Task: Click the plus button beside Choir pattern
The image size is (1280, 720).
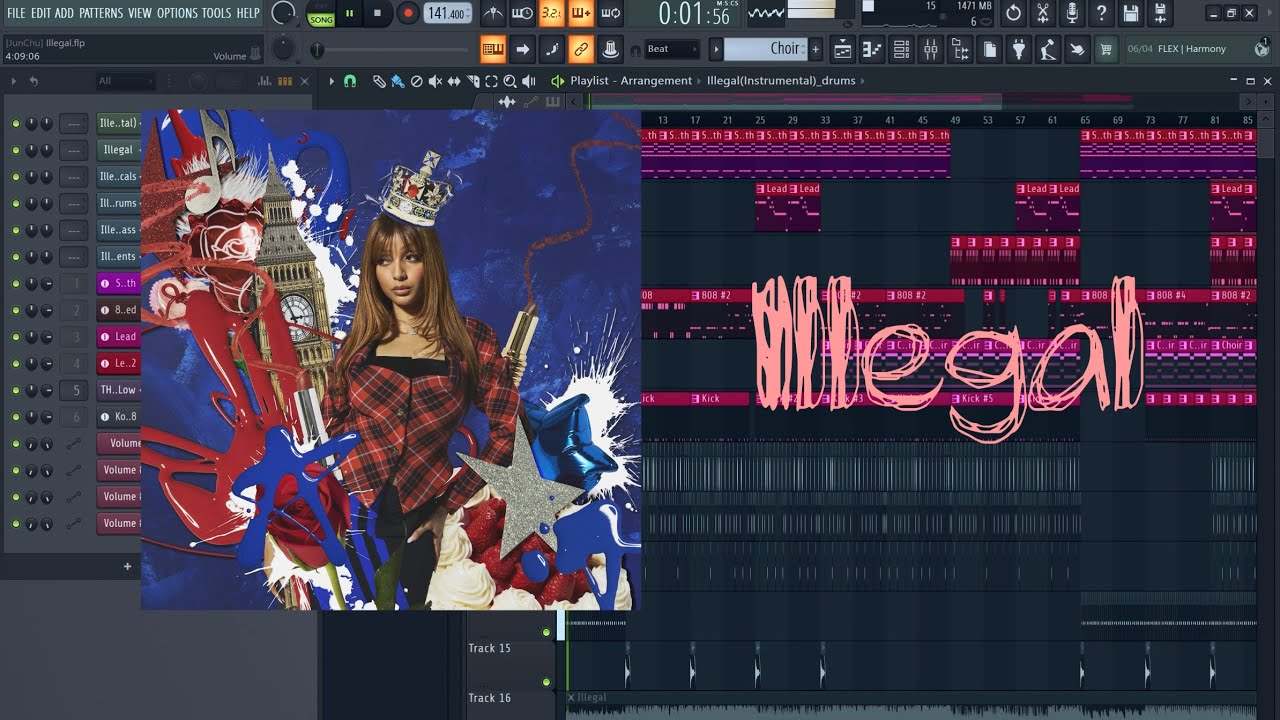Action: point(815,48)
